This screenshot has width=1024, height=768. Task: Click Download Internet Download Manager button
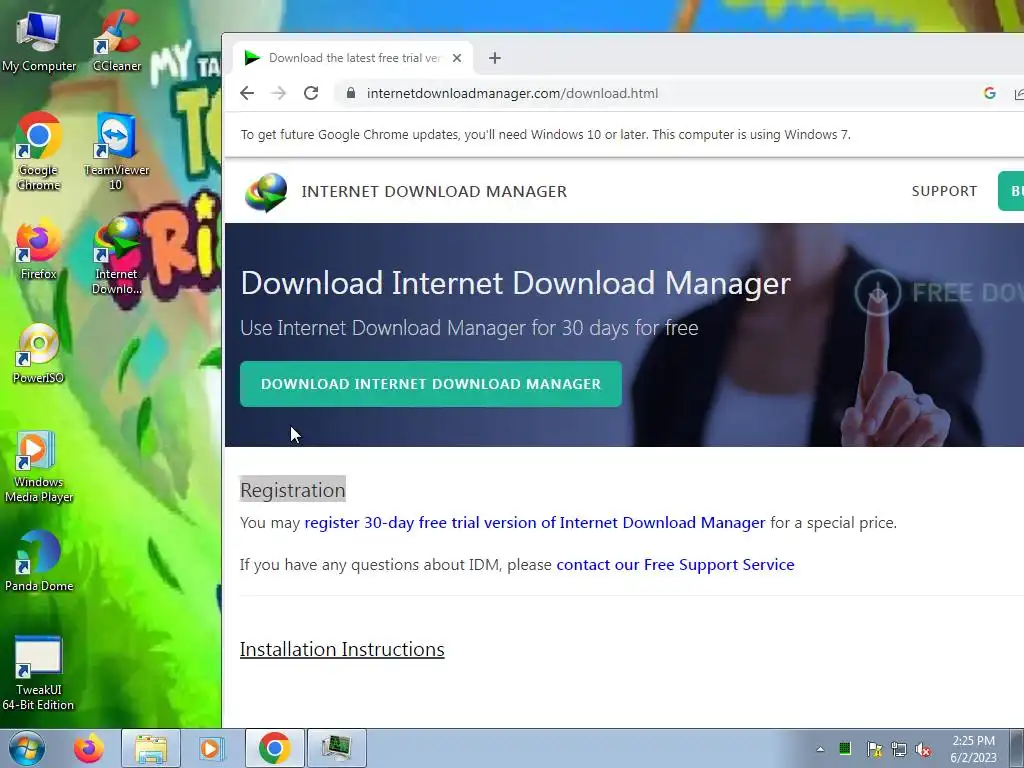[x=431, y=384]
